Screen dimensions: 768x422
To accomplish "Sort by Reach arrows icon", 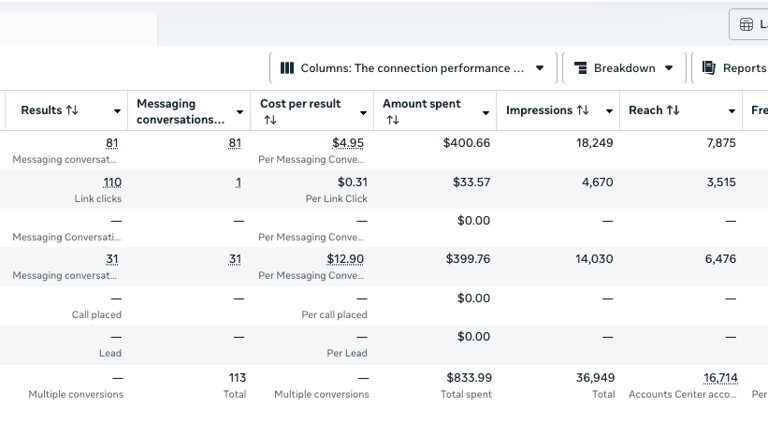I will pos(673,111).
